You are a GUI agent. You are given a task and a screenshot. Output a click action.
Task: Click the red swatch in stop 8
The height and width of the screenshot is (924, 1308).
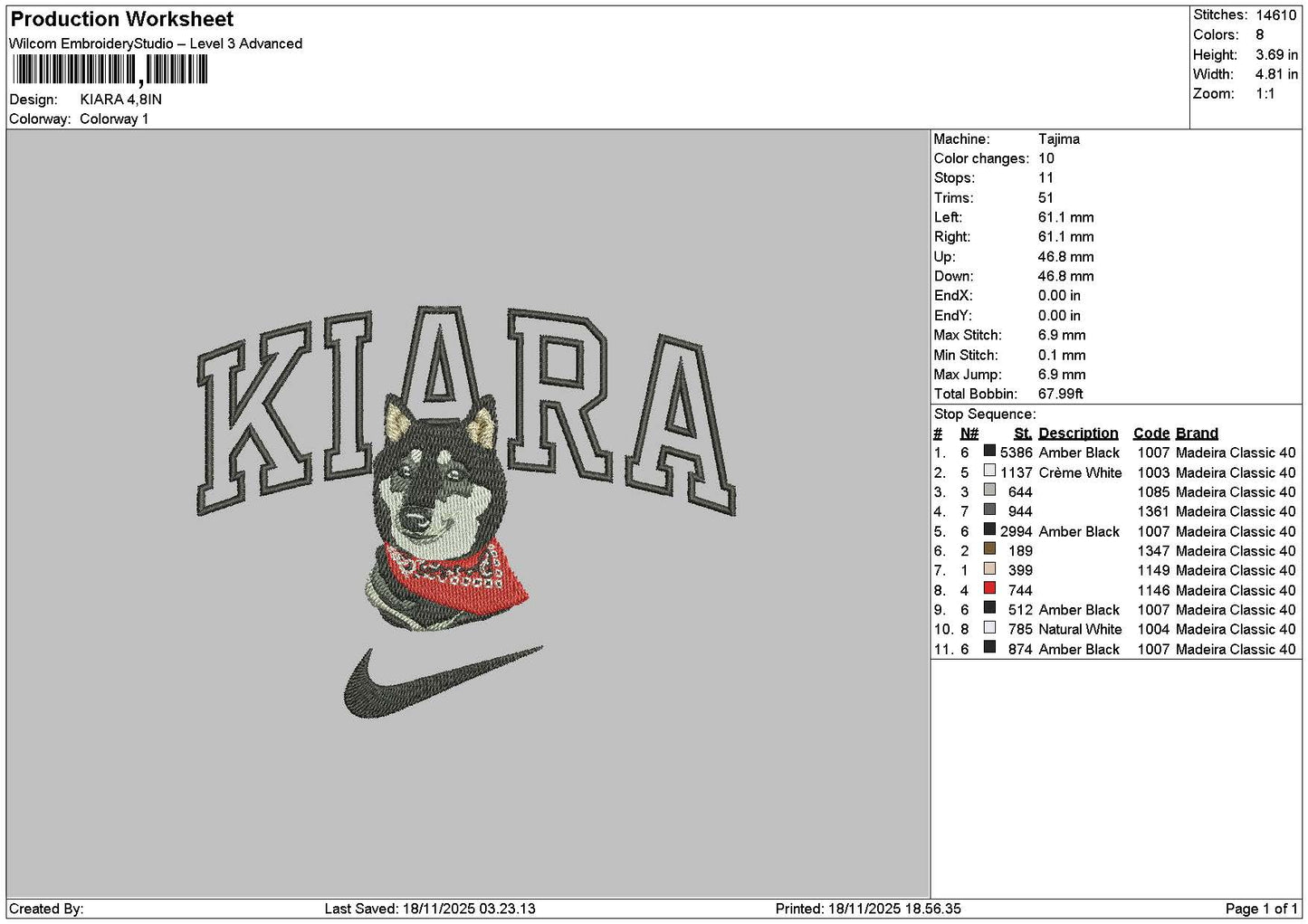pos(989,588)
